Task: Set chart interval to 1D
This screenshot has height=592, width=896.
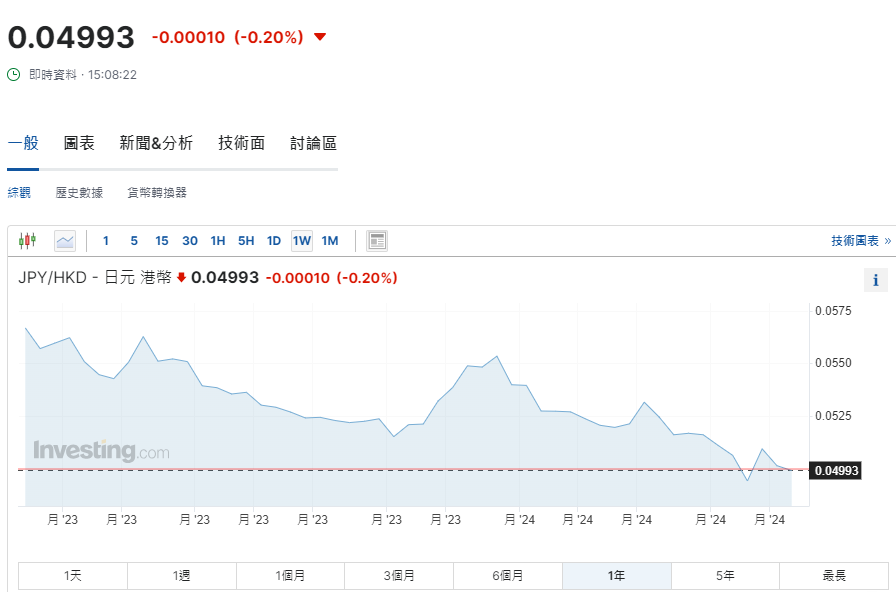Action: tap(273, 240)
